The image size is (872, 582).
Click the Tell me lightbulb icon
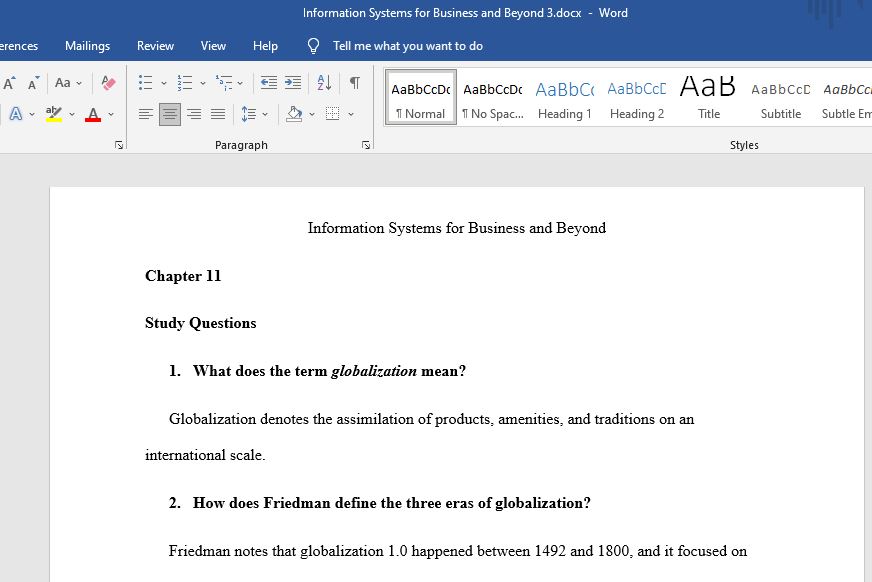[313, 46]
